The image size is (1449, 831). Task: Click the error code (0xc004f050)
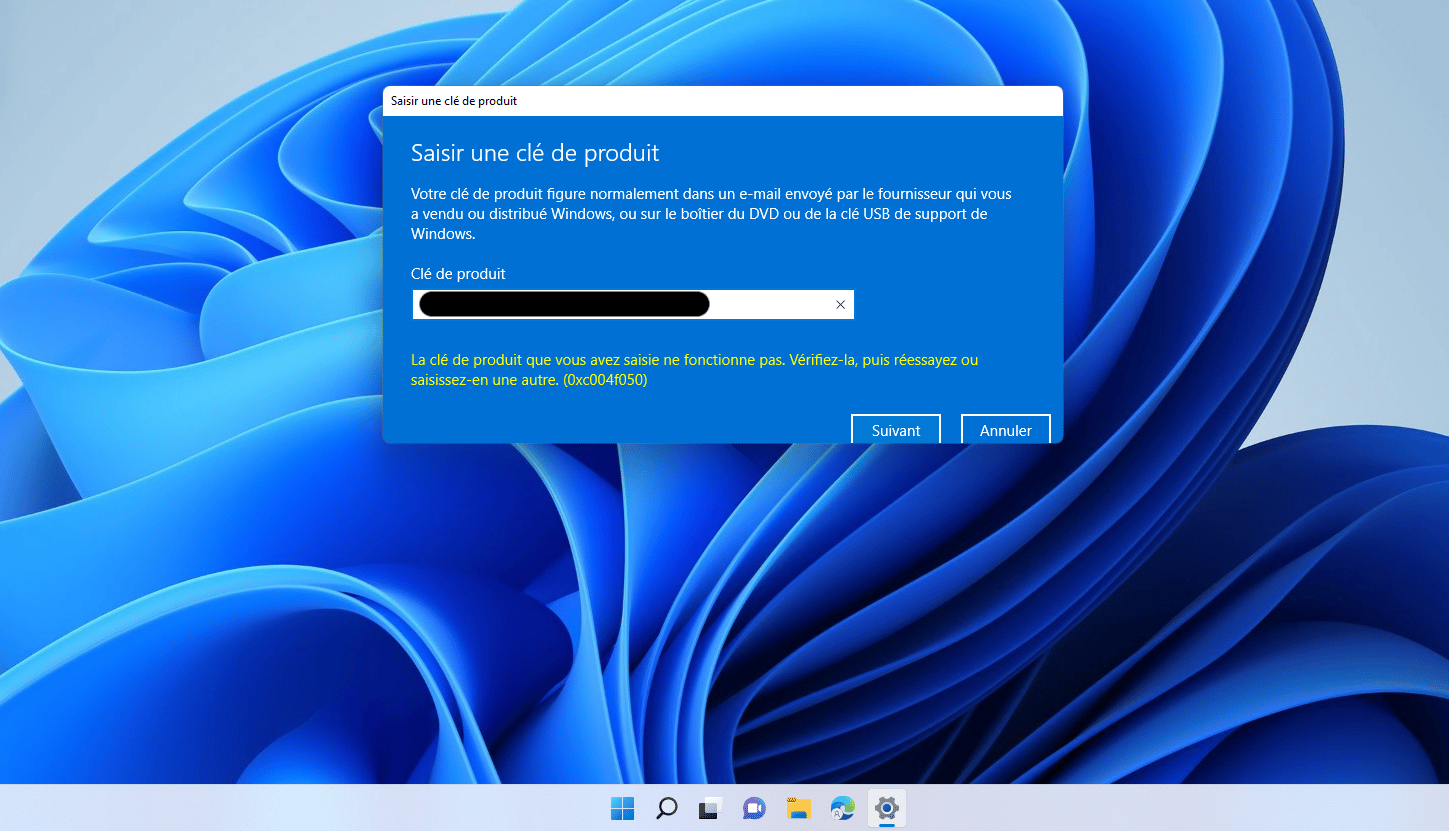pos(605,380)
